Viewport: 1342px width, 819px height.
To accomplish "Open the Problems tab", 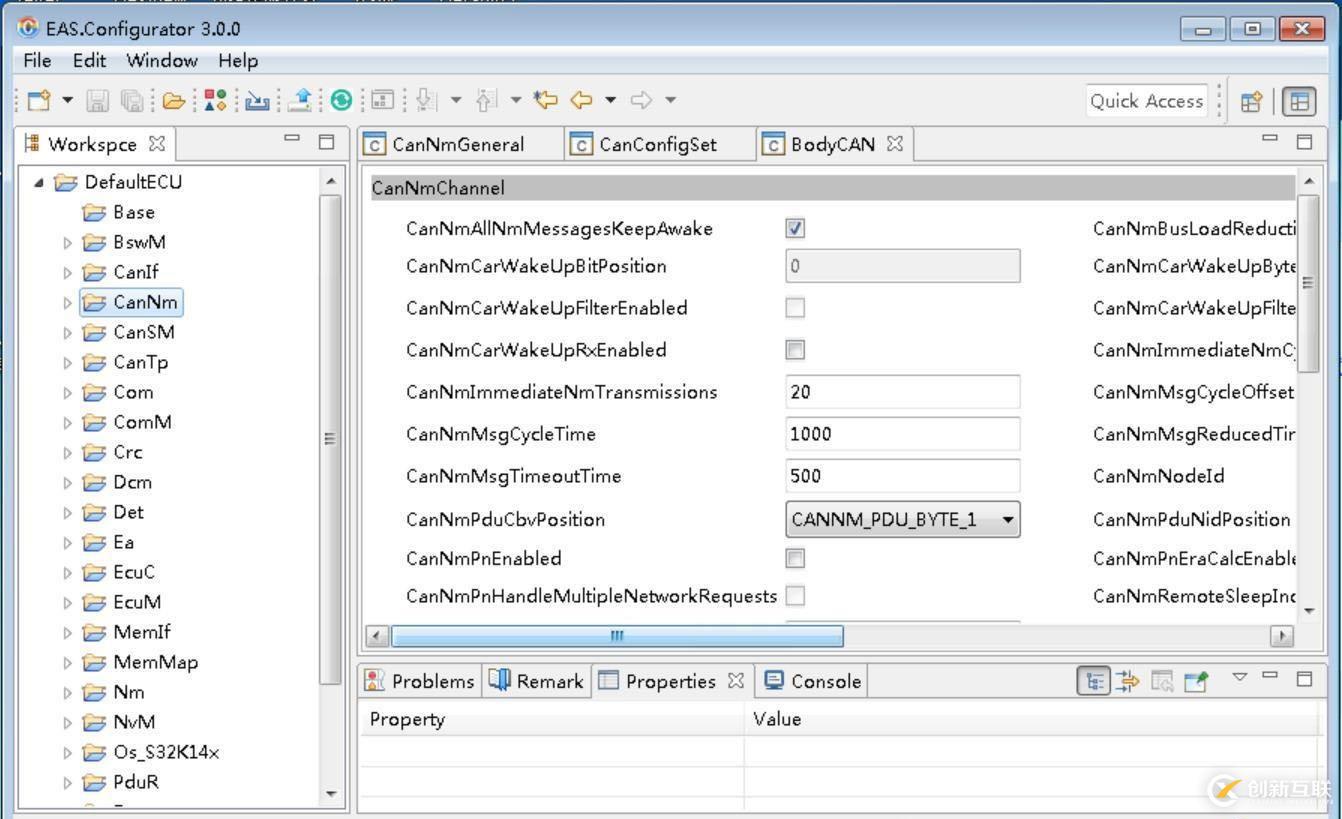I will click(x=420, y=681).
